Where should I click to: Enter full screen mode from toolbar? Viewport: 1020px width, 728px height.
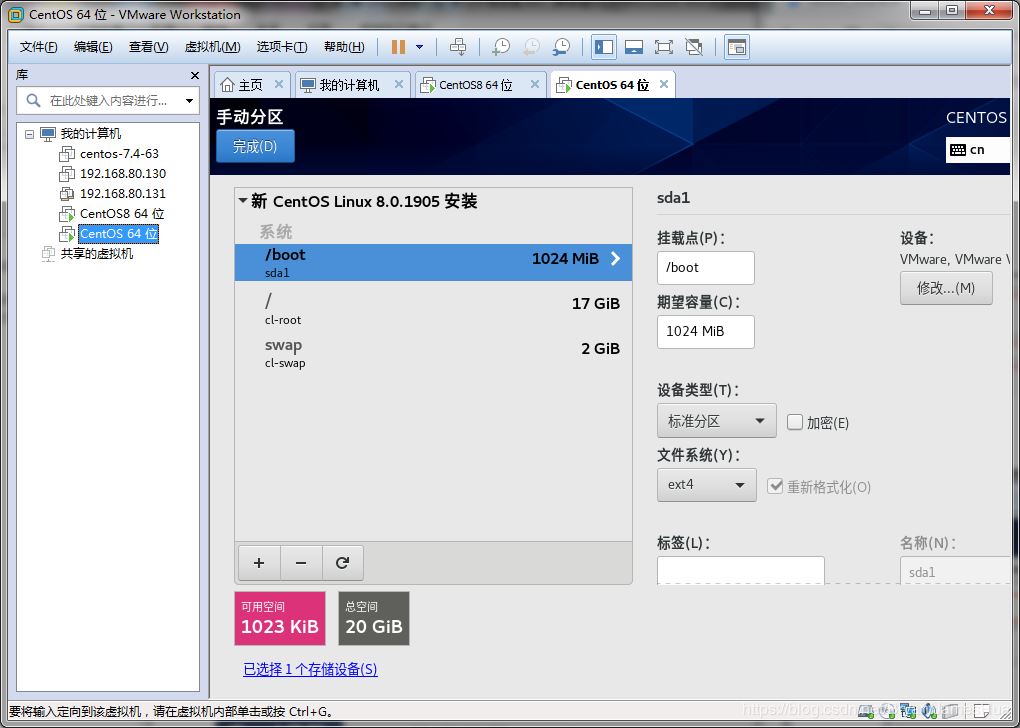tap(663, 47)
